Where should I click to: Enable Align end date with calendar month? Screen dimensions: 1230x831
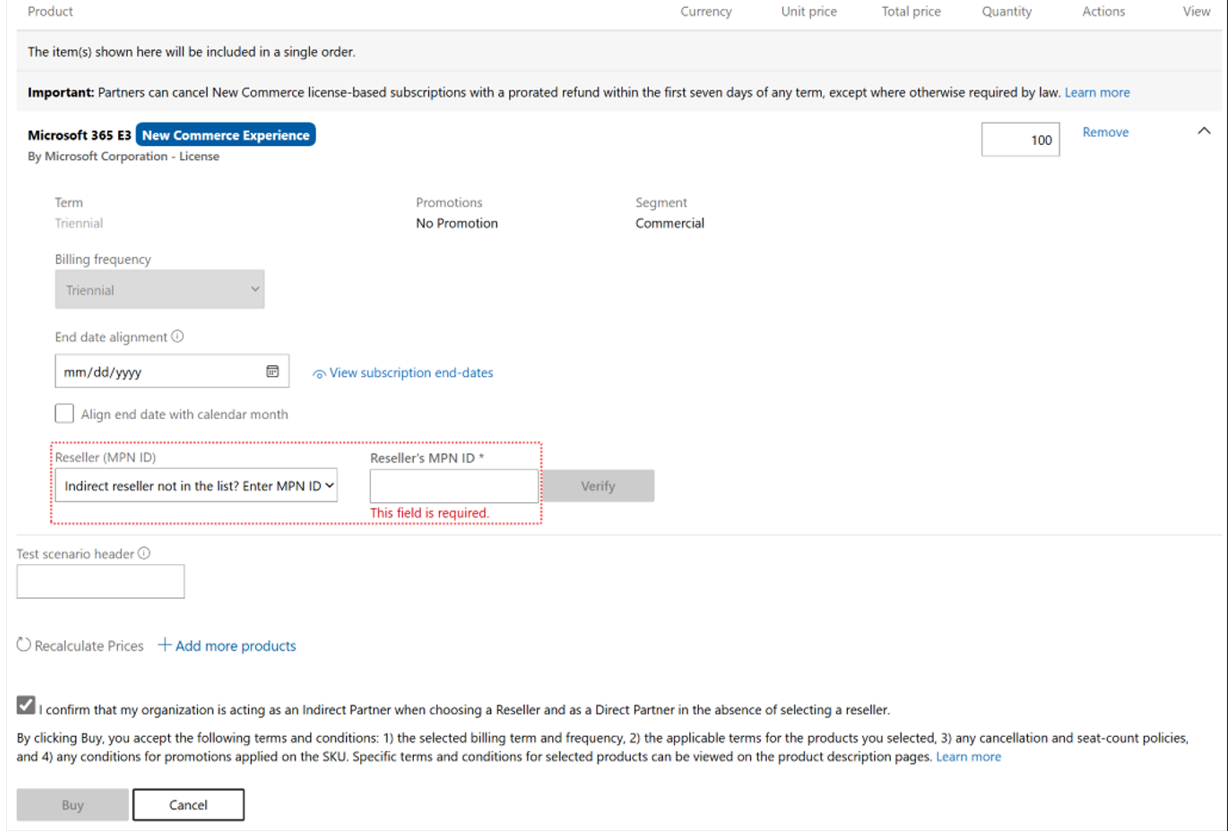point(65,414)
